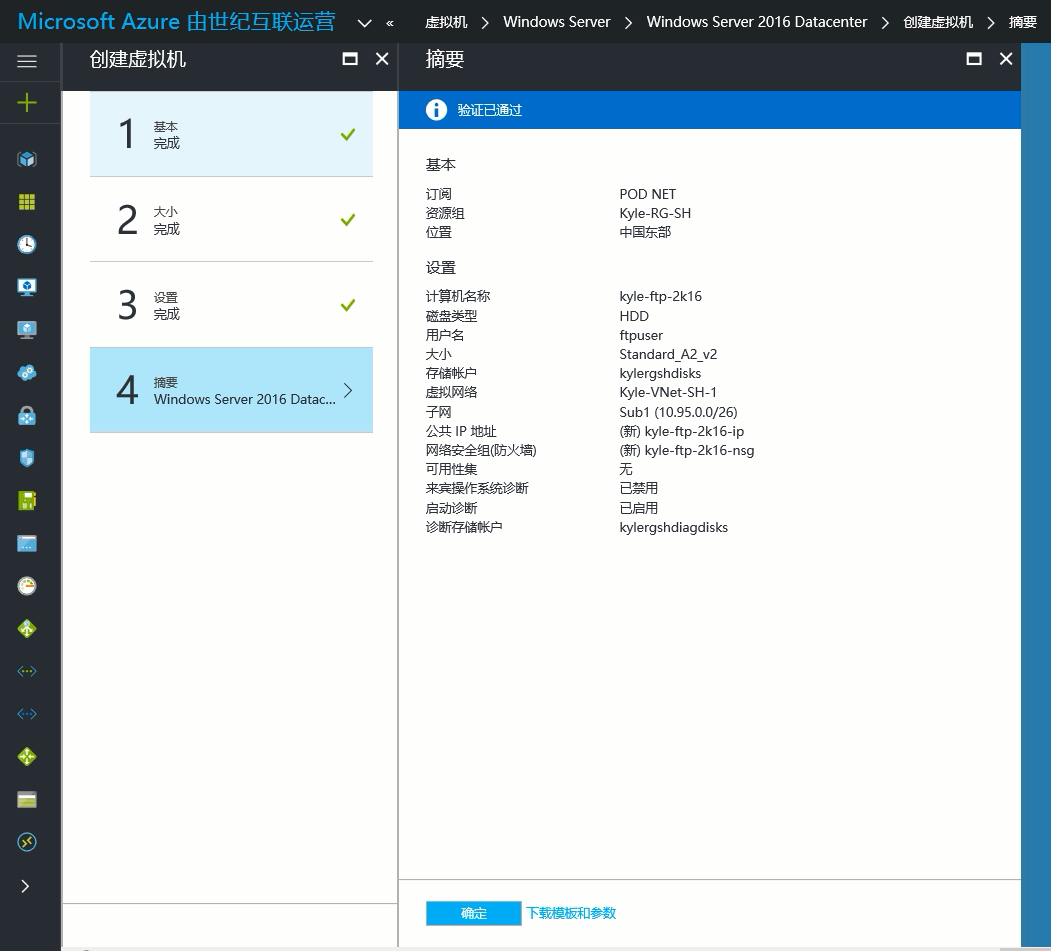Screen dimensions: 1051x951
Task: Select step 3 设置 in wizard
Action: click(x=231, y=305)
